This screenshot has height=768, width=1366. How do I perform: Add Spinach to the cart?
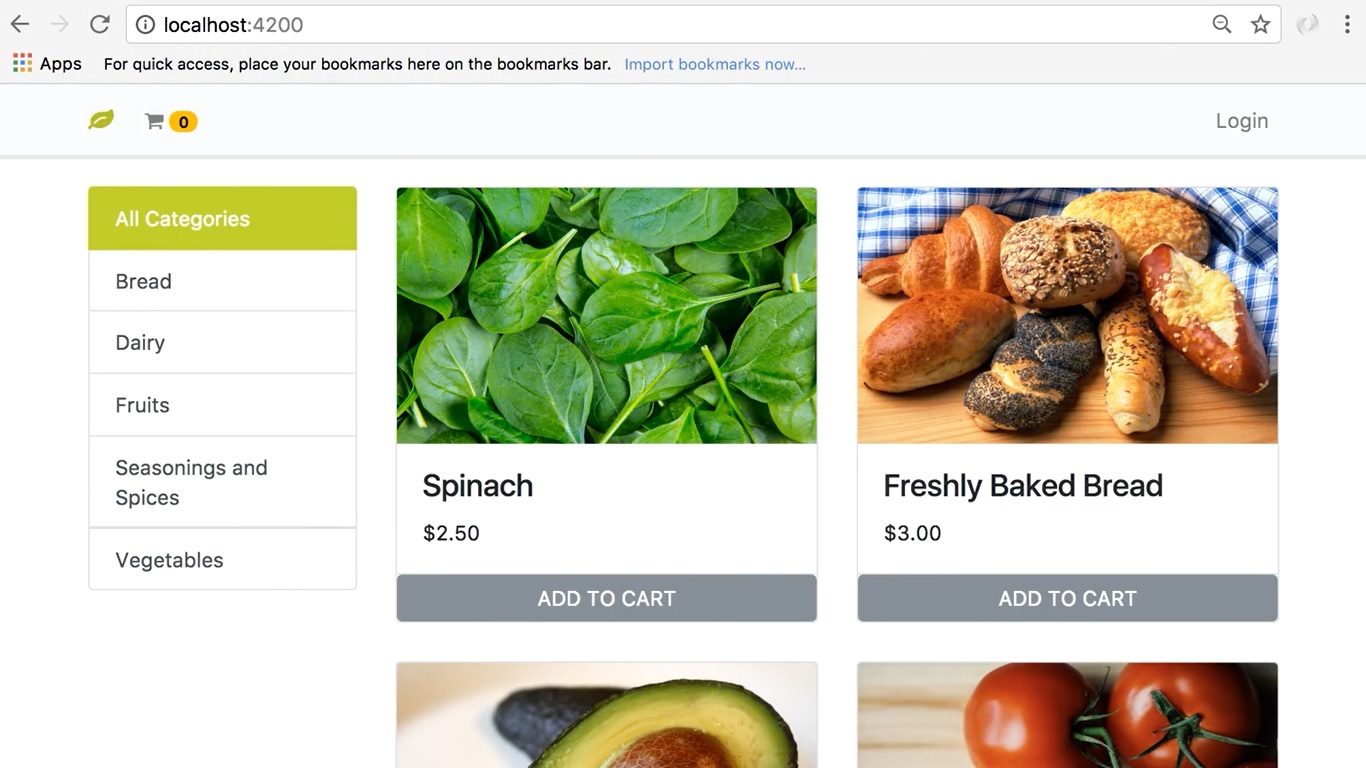pos(606,598)
